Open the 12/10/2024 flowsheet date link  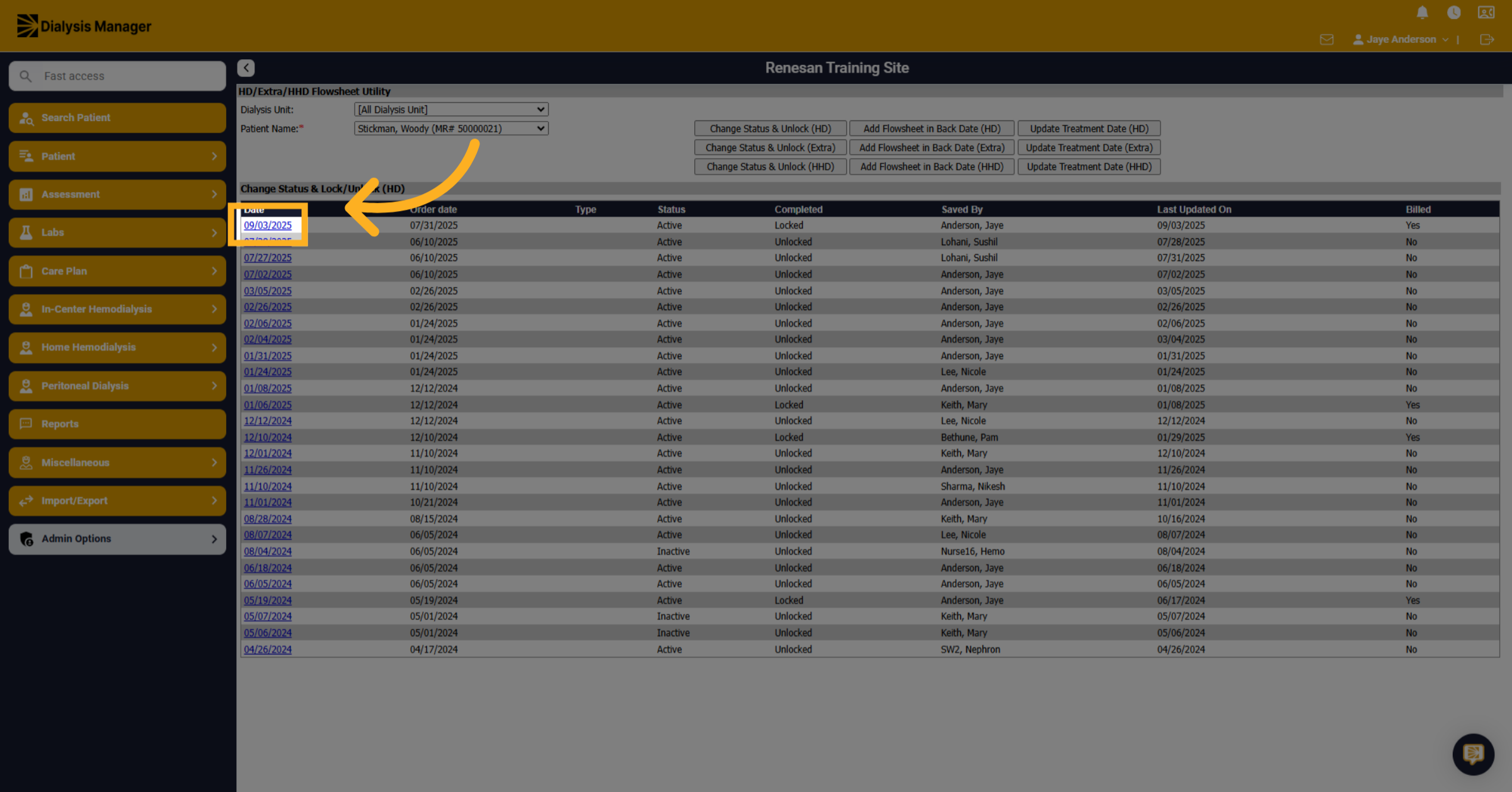coord(268,437)
